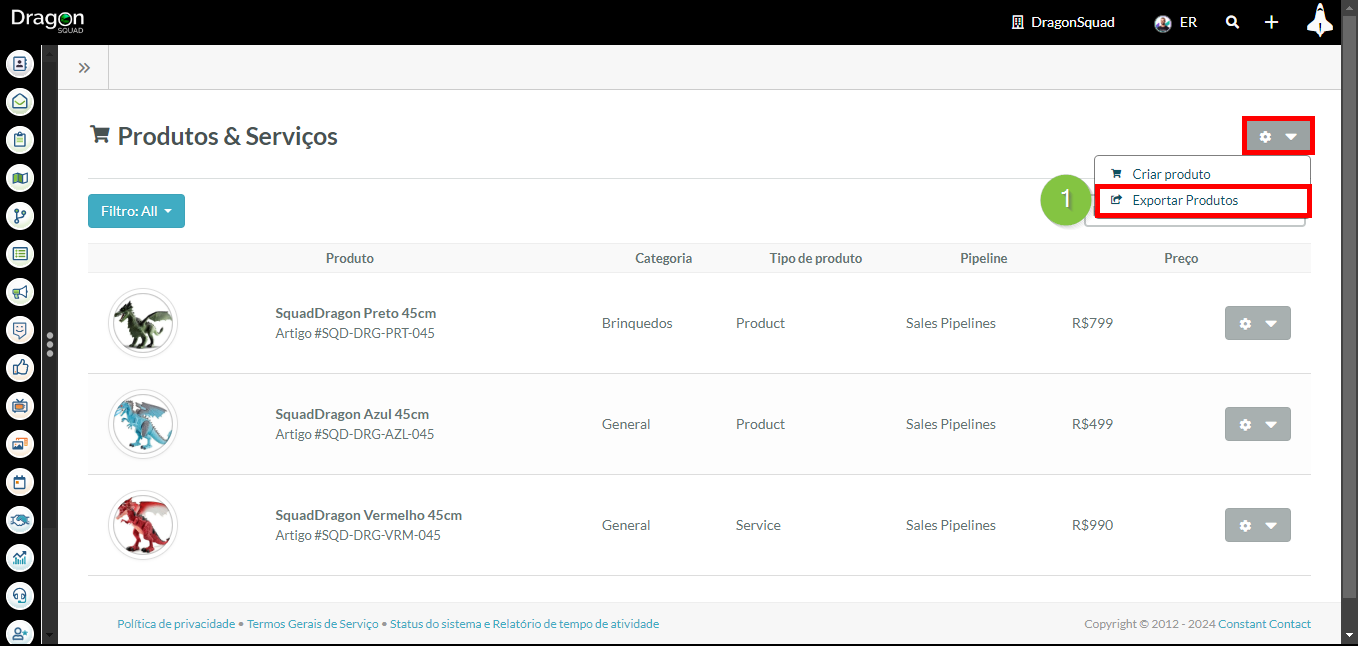This screenshot has width=1358, height=646.
Task: Click the blue dragon product thumbnail
Action: click(143, 424)
